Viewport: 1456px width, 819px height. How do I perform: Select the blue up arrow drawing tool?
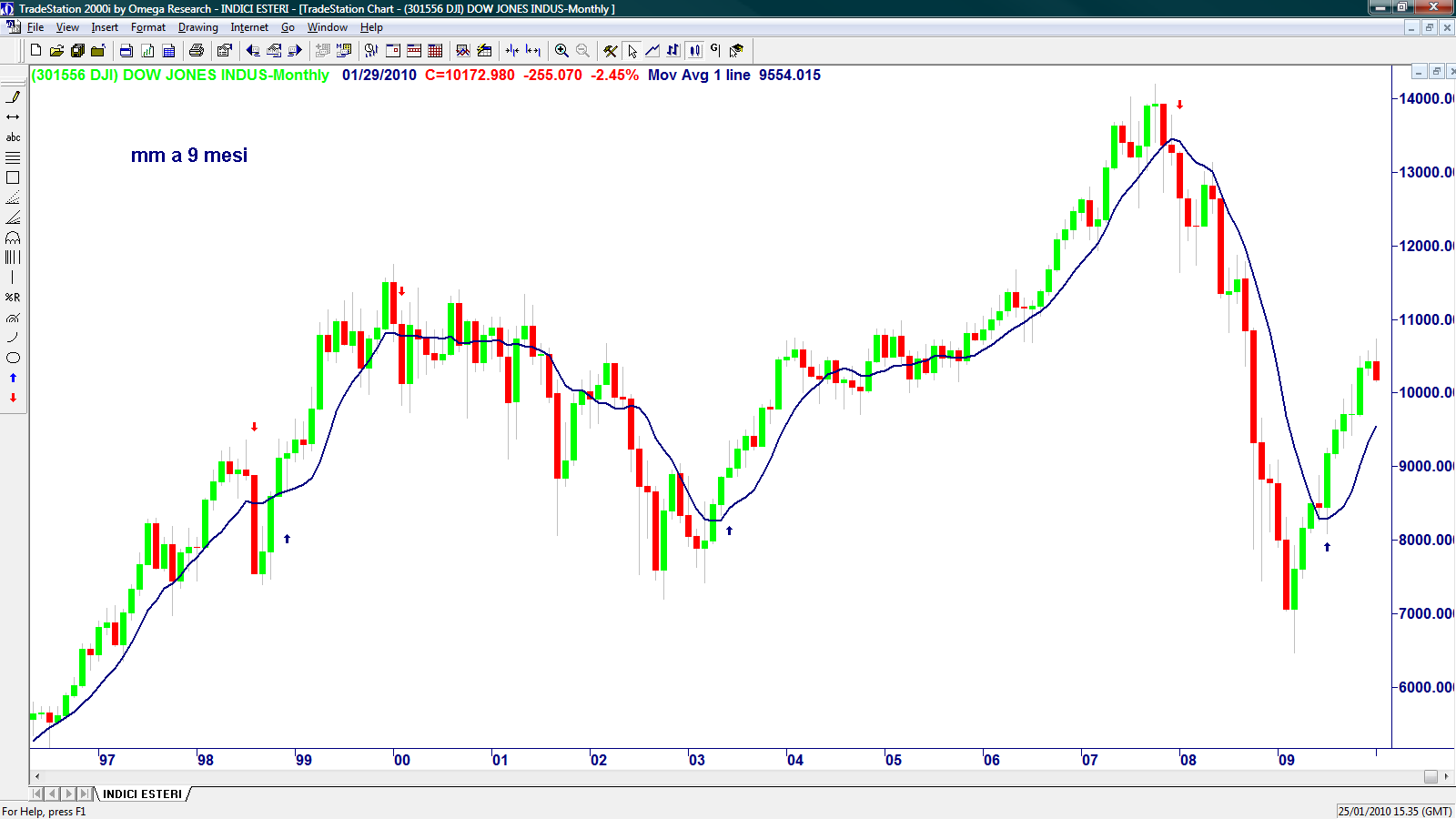13,378
